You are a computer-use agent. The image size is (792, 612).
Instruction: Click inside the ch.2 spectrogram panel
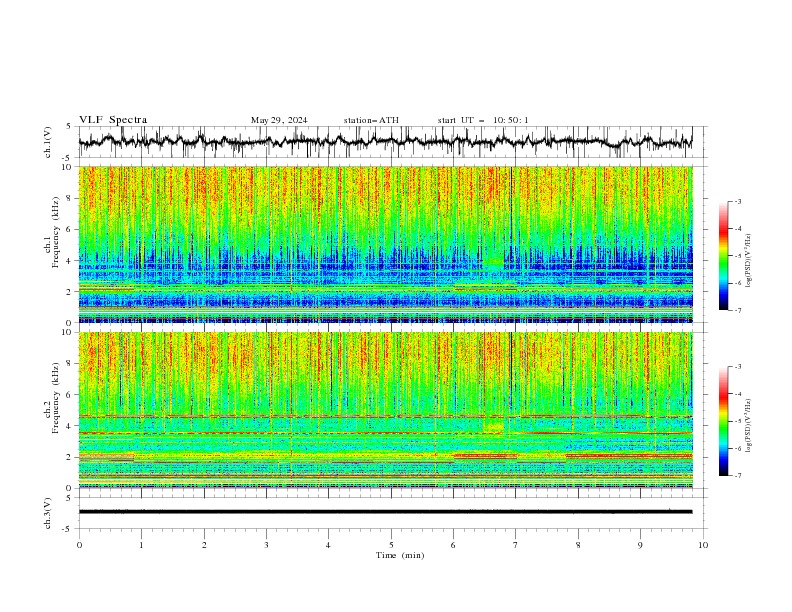[385, 410]
